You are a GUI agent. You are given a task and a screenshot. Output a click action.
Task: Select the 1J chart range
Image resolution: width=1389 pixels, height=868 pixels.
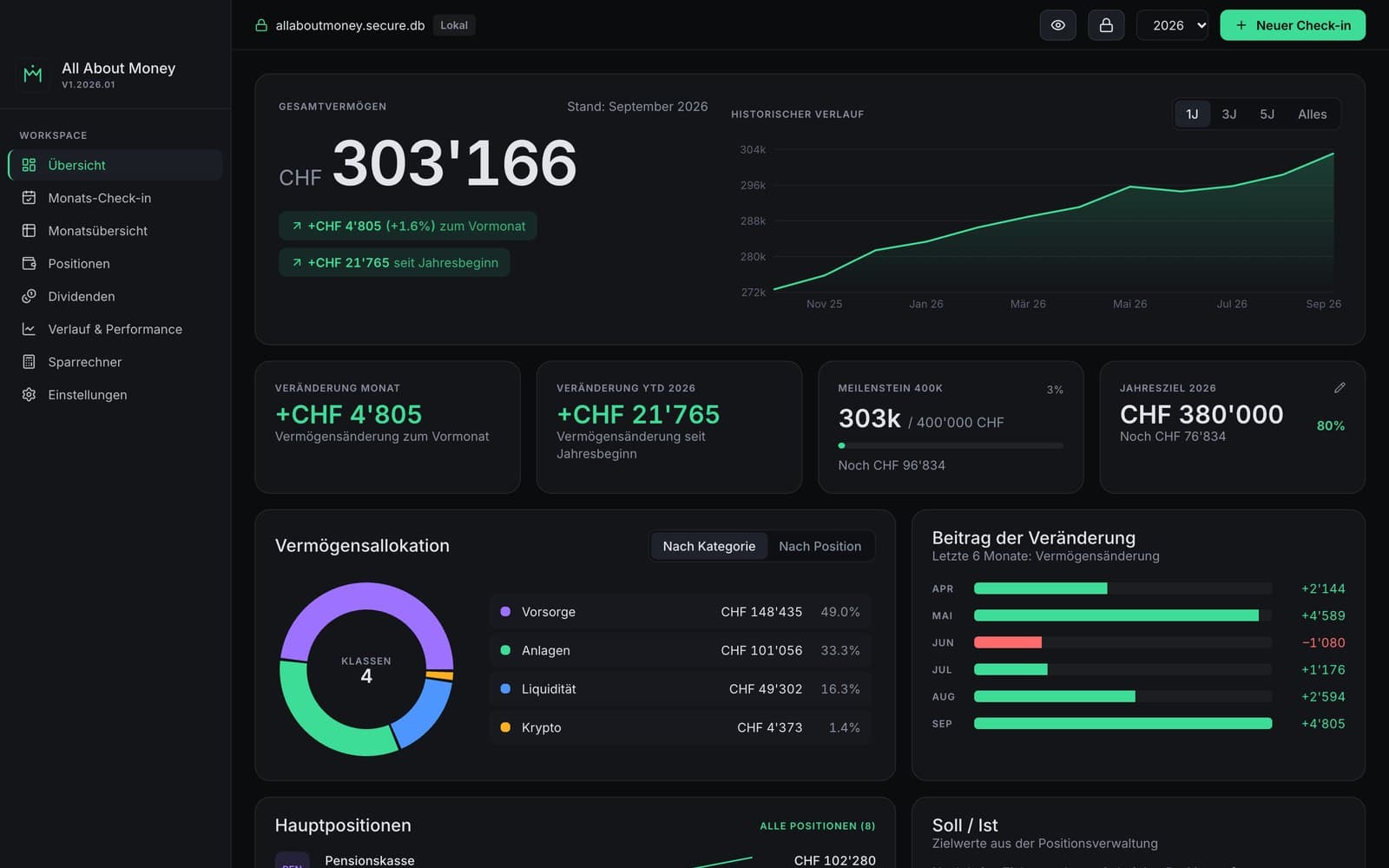[x=1192, y=114]
